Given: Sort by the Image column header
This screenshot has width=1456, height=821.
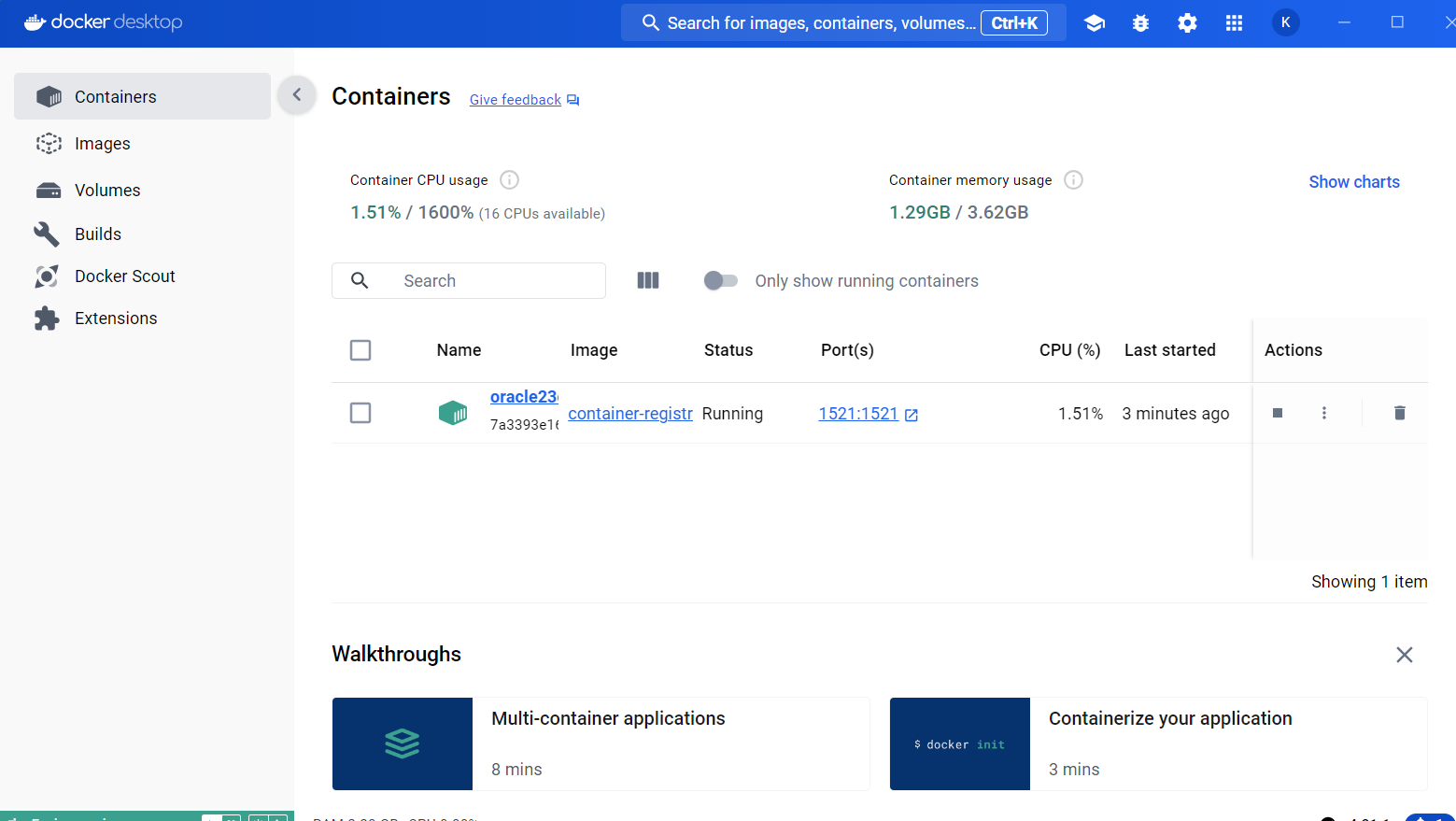Looking at the screenshot, I should click(x=594, y=350).
